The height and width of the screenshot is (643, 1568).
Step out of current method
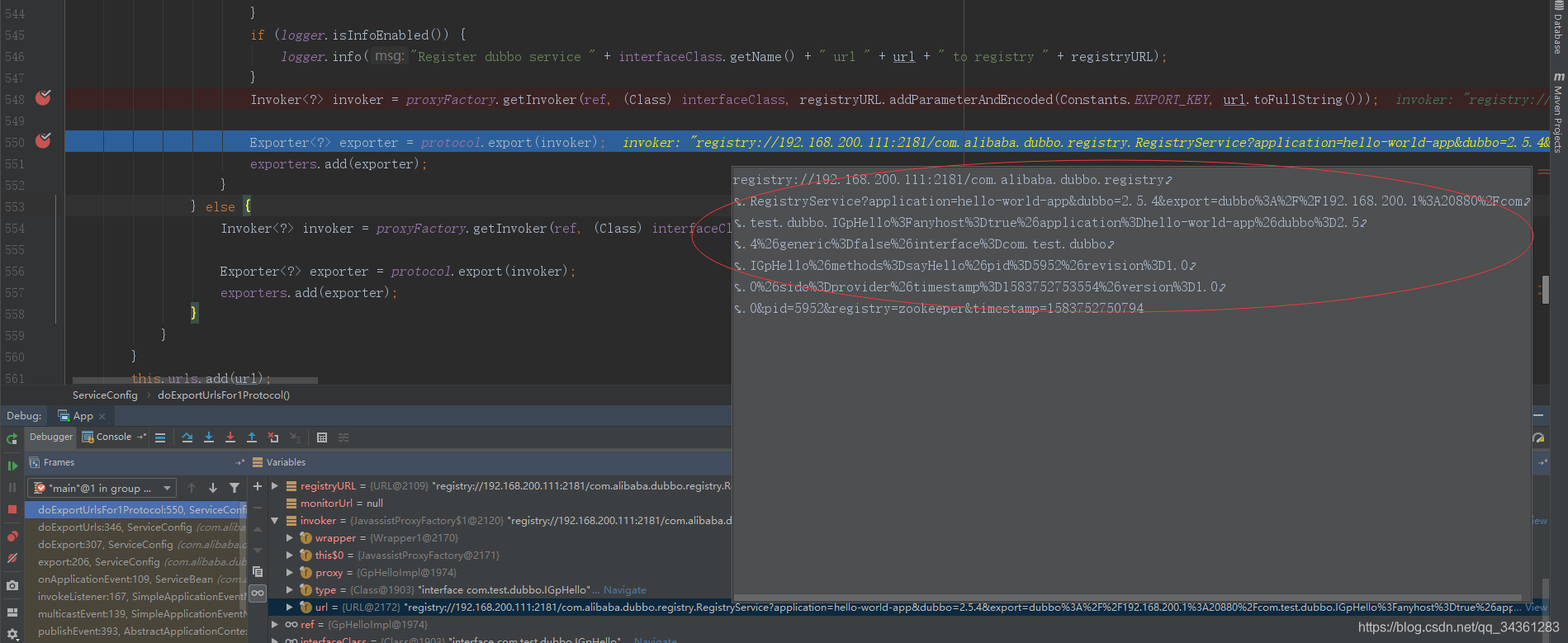tap(252, 437)
